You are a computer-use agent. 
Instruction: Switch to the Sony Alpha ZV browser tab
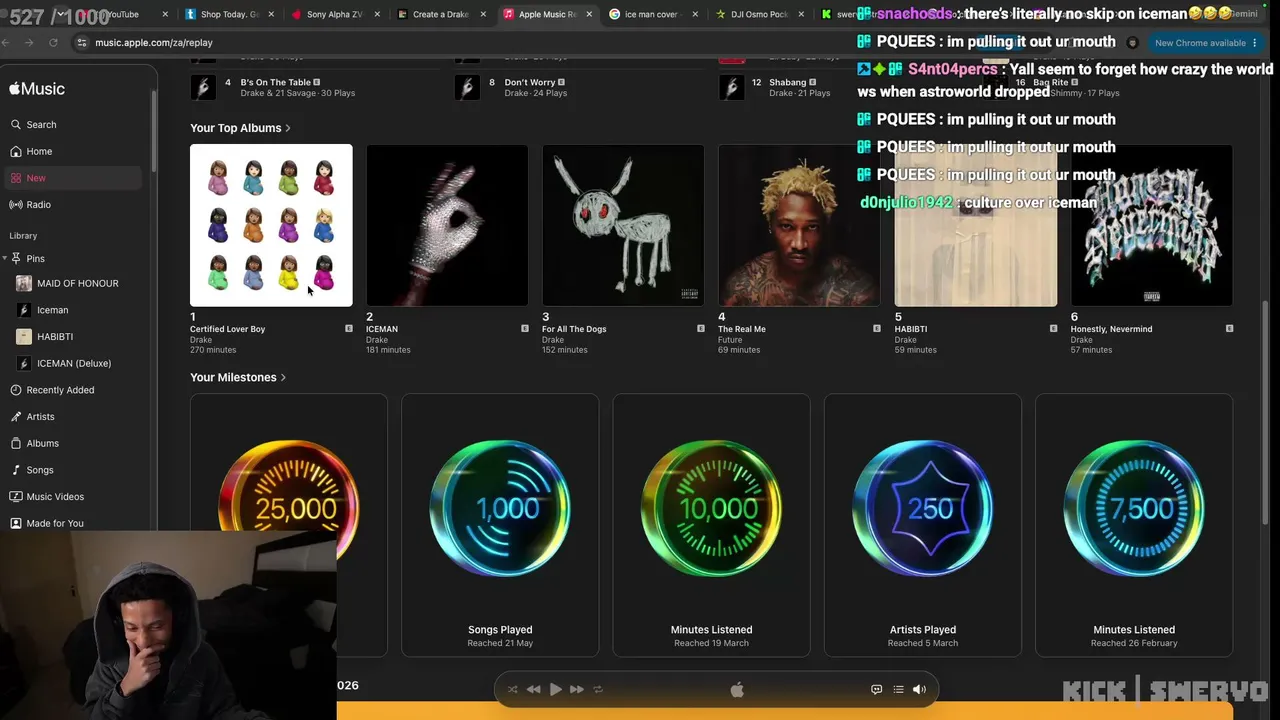click(x=334, y=14)
